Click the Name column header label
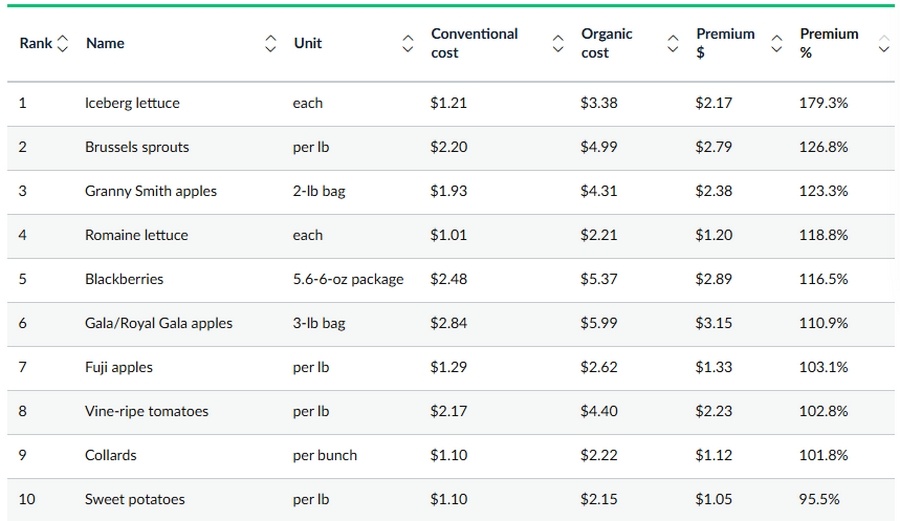This screenshot has height=521, width=900. tap(105, 44)
